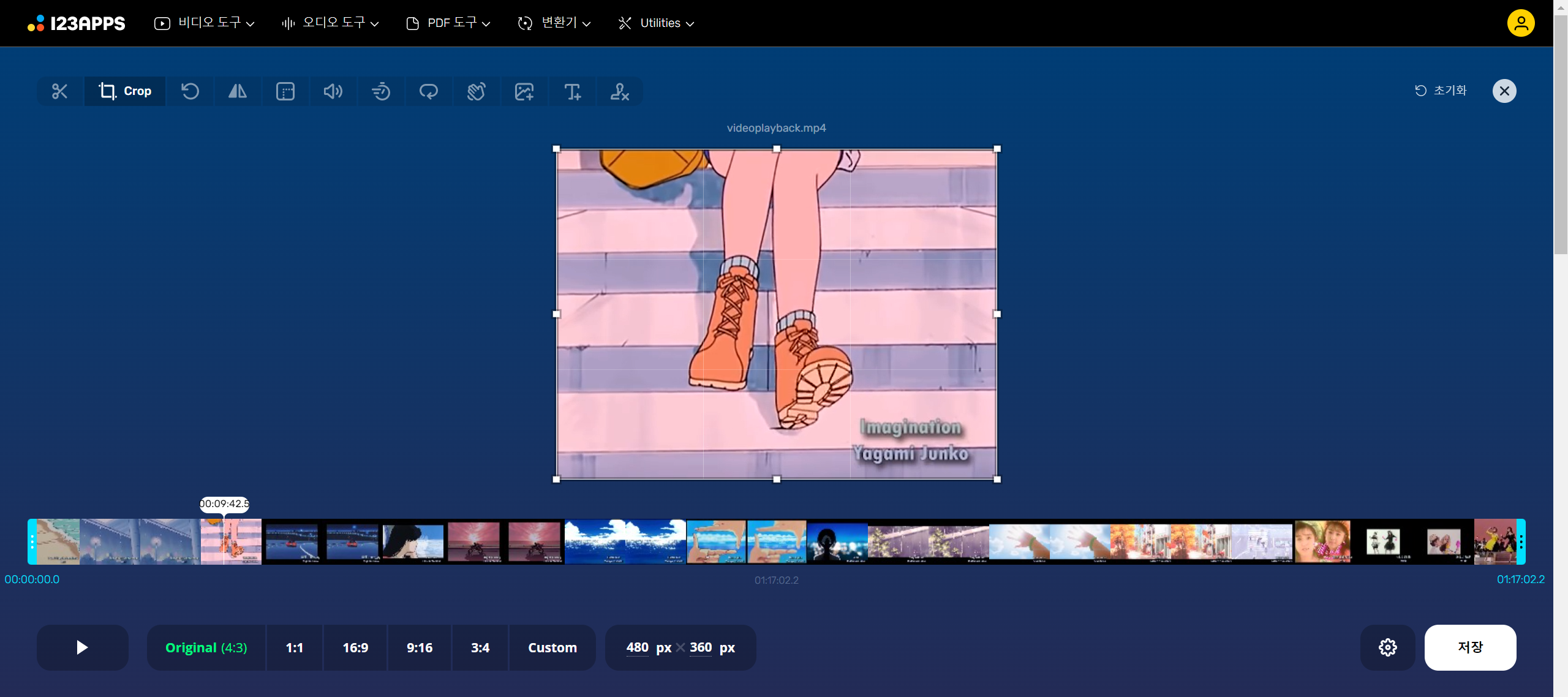The width and height of the screenshot is (1568, 697).
Task: Click the bottom-left crop corner handle
Action: coord(556,480)
